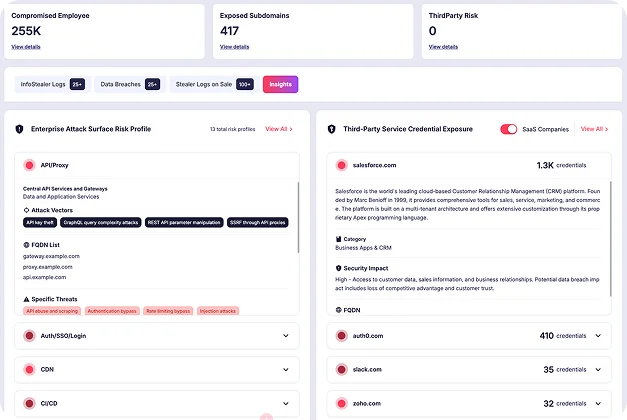Expand the auth0.com credentials row
This screenshot has width=627, height=420.
point(598,336)
